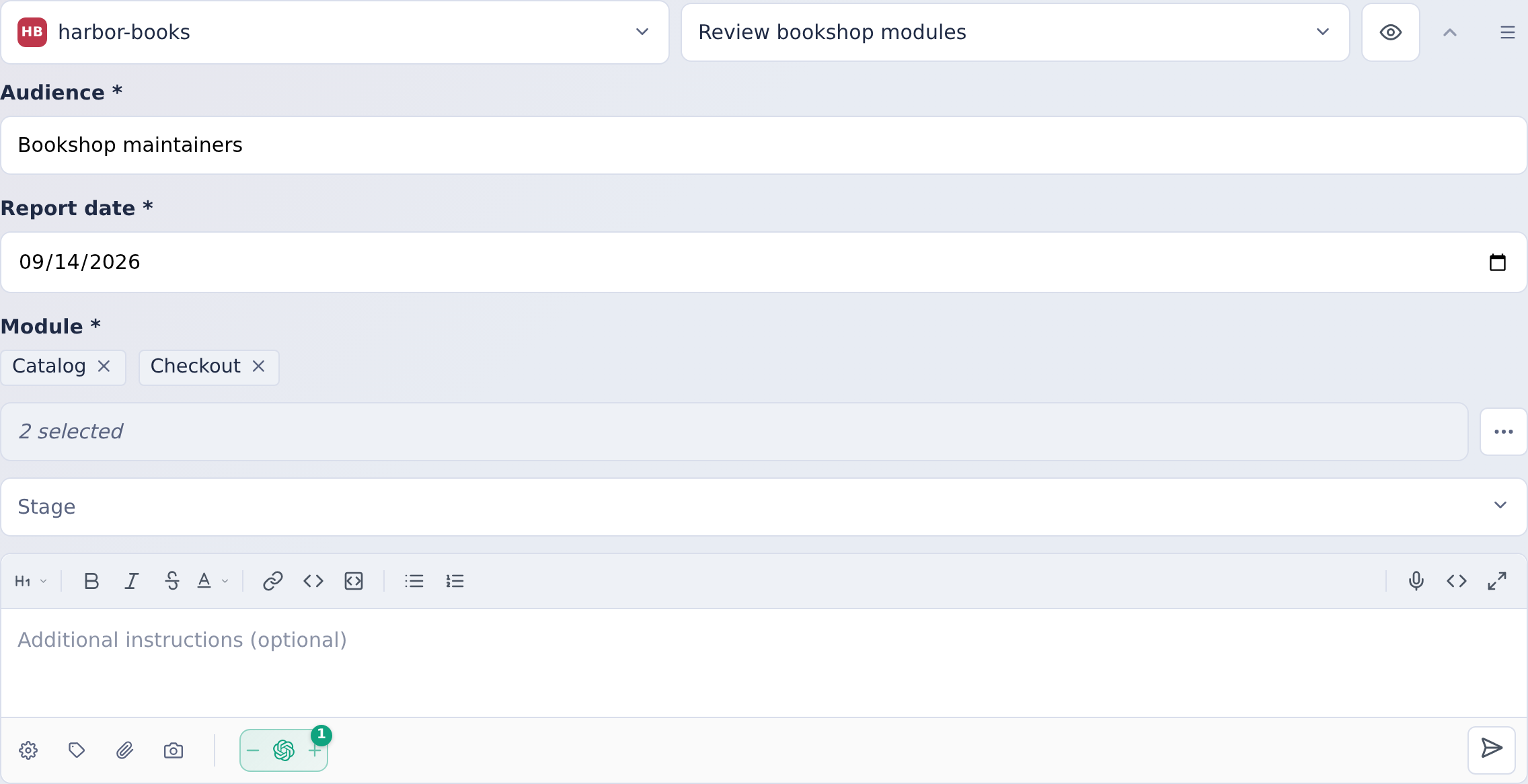Open the hamburger menu

tap(1508, 32)
